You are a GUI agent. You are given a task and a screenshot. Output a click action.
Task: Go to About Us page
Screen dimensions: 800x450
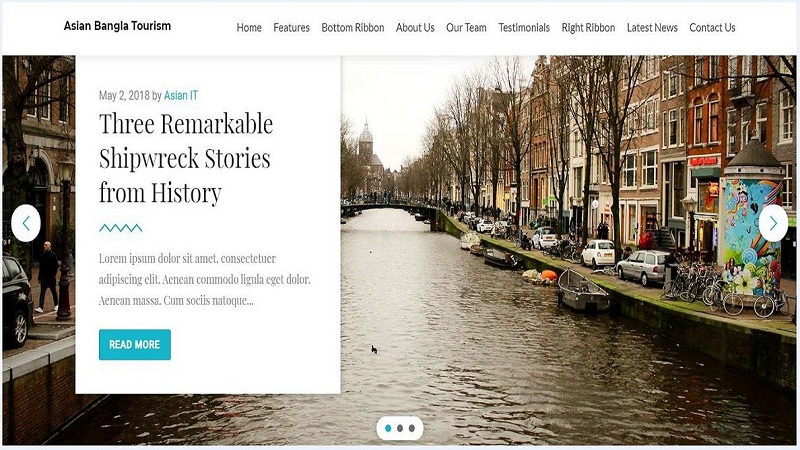coord(415,28)
